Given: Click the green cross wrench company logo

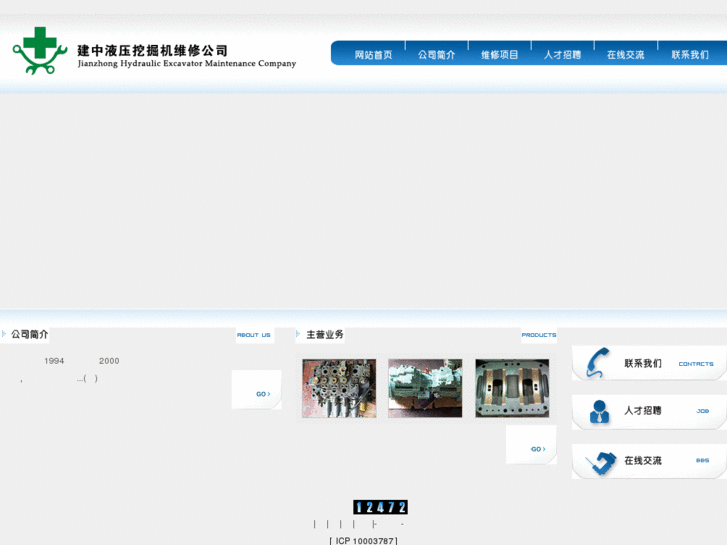Looking at the screenshot, I should (40, 51).
